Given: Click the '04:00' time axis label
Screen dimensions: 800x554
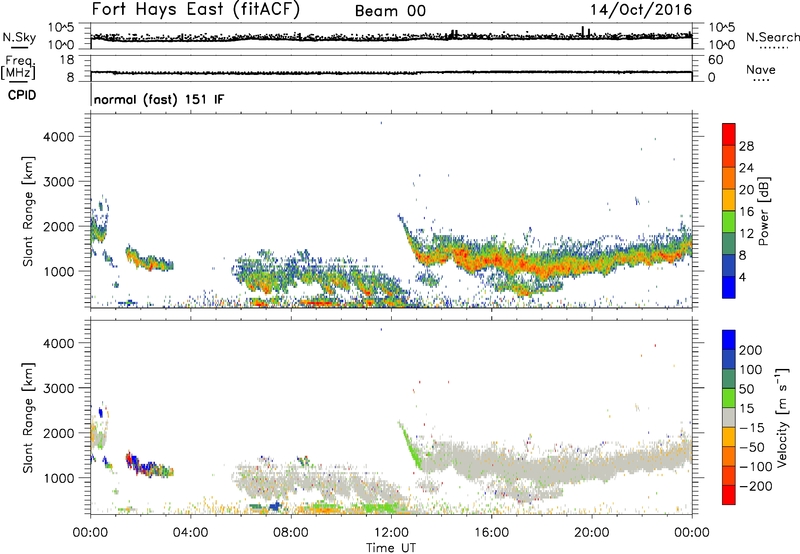Looking at the screenshot, I should click(190, 533).
